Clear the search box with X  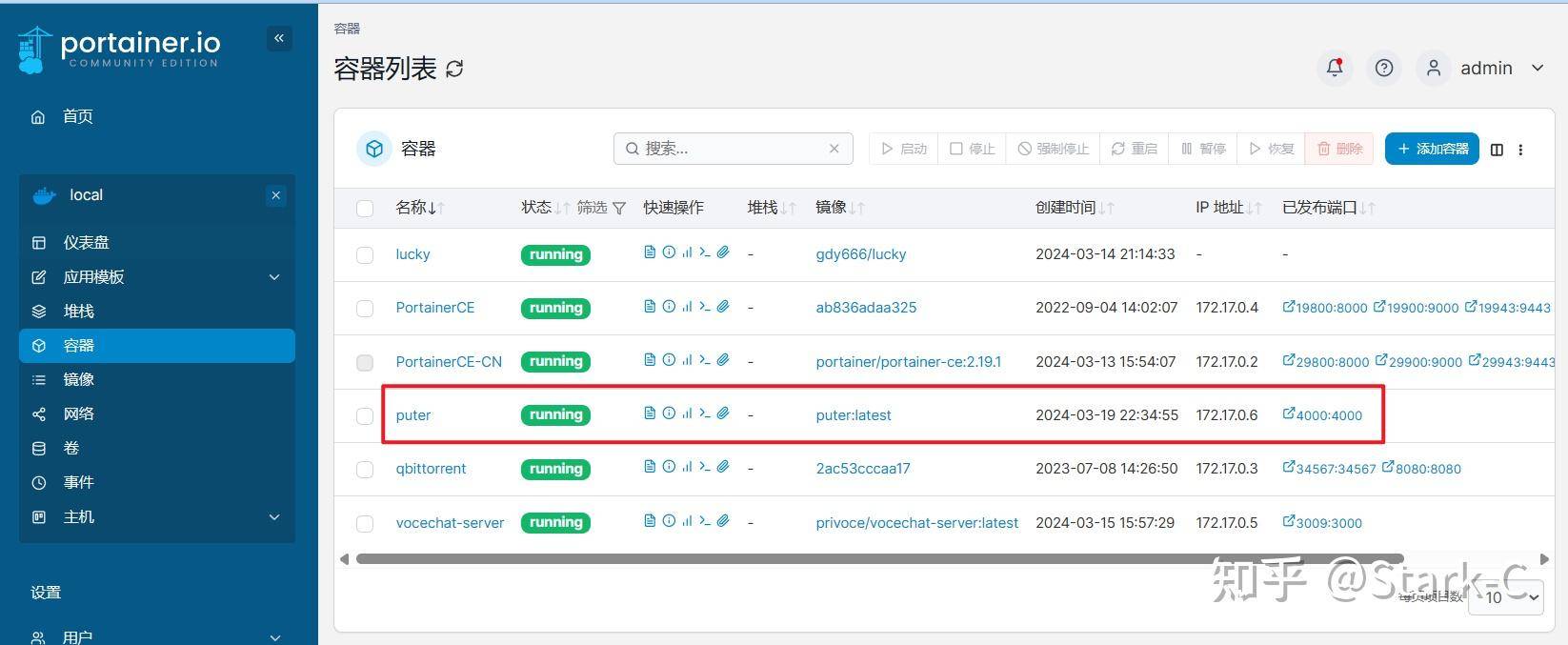(834, 149)
